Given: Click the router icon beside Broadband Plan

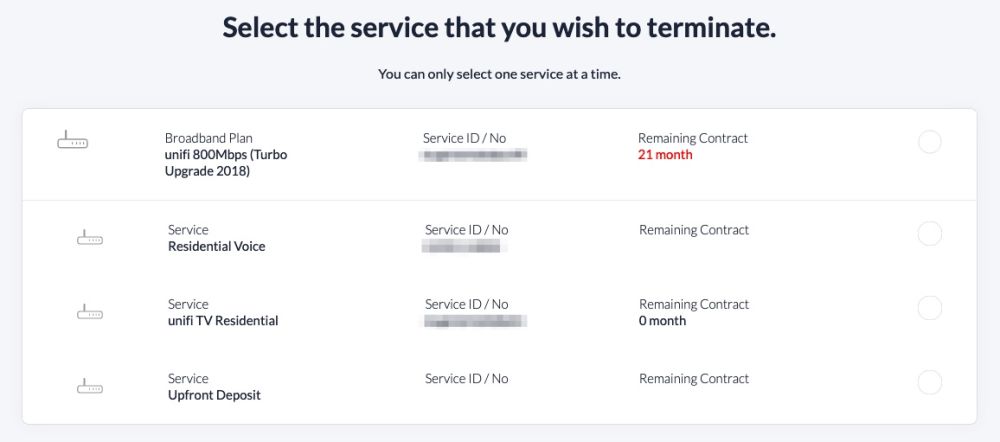Looking at the screenshot, I should coord(72,142).
